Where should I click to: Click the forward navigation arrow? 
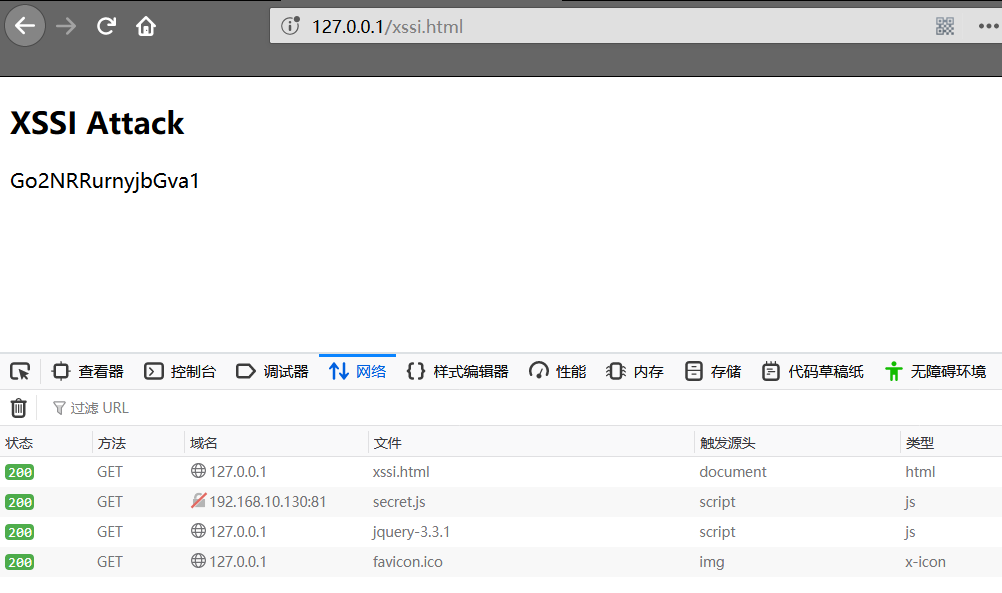click(67, 26)
